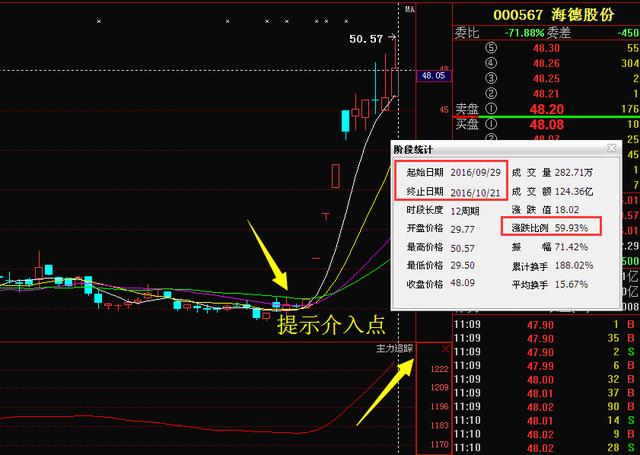Click the 成交额 value 124.36亿

(573, 191)
